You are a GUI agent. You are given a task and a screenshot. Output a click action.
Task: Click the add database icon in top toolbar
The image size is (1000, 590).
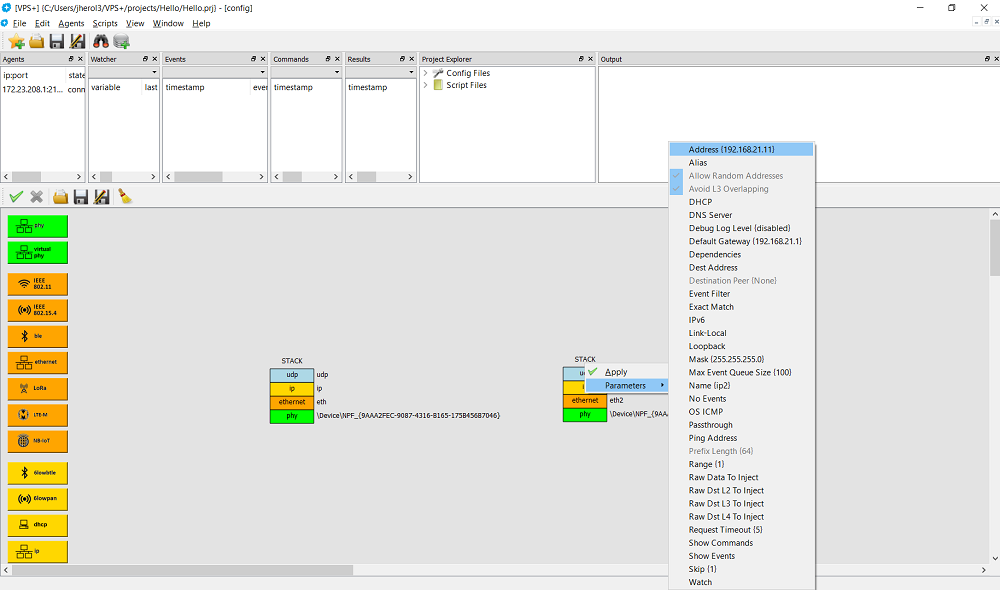pos(122,41)
